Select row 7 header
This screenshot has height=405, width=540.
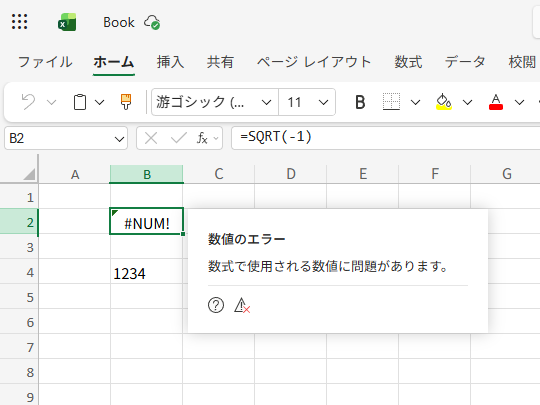click(x=19, y=346)
